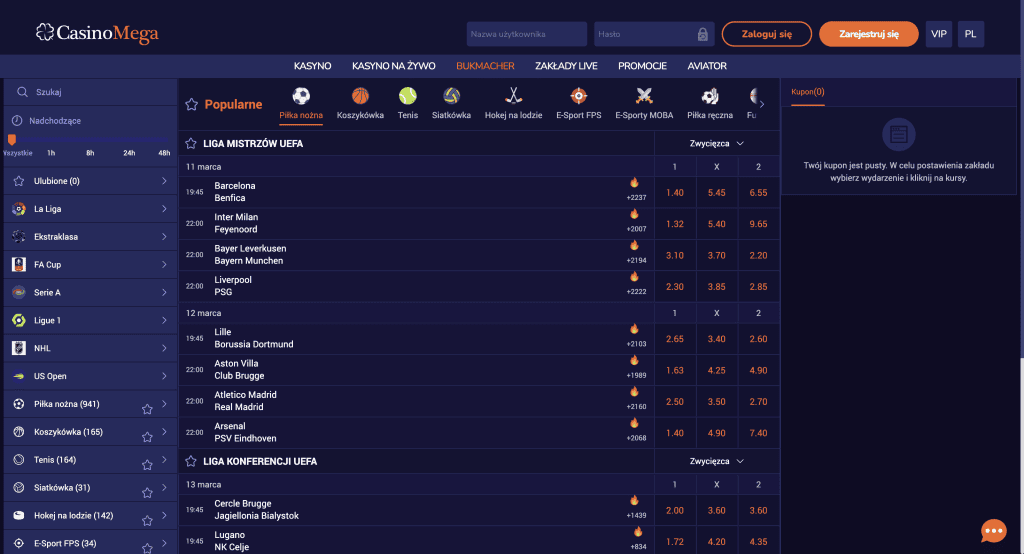This screenshot has height=554, width=1024.
Task: Click the Szukaj search field
Action: click(x=90, y=92)
